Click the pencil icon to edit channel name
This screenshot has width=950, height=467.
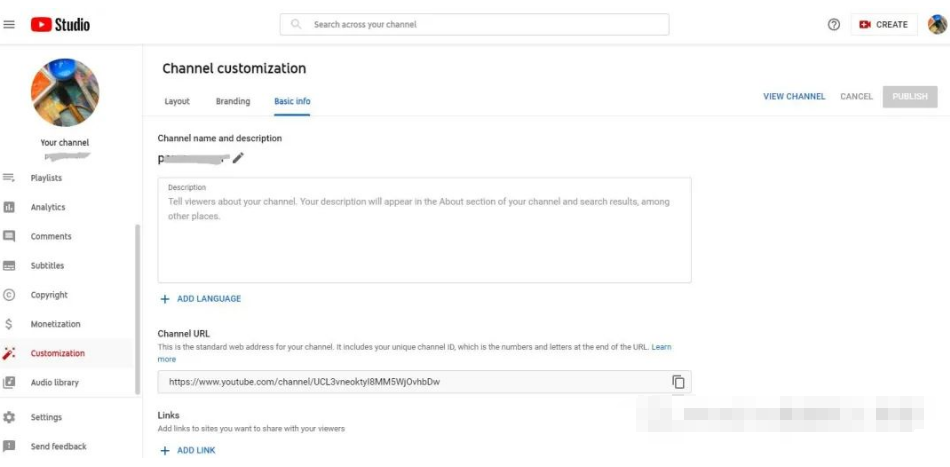pyautogui.click(x=238, y=158)
